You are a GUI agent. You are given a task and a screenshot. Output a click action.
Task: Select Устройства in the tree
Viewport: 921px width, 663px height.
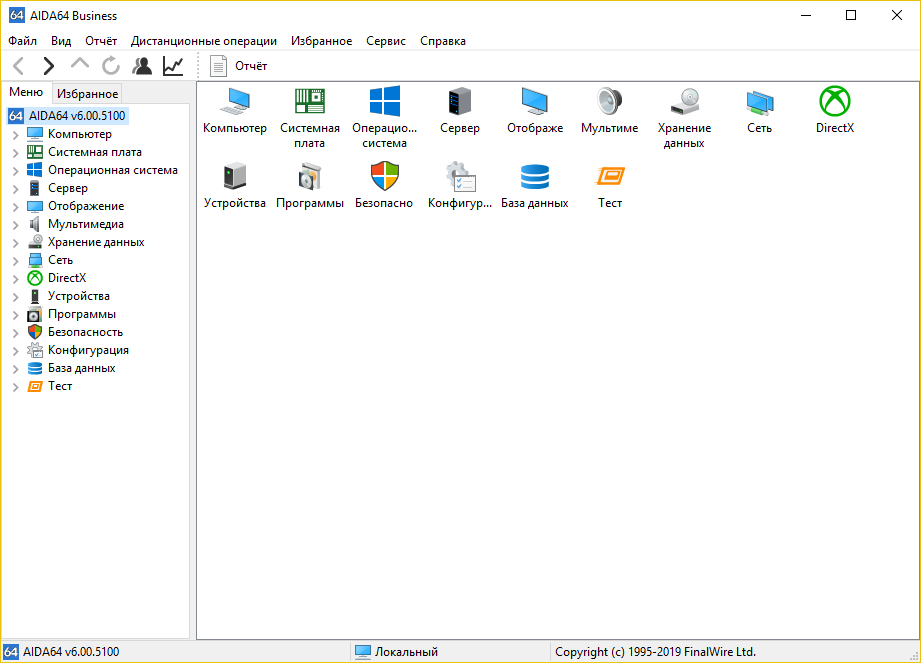coord(79,296)
